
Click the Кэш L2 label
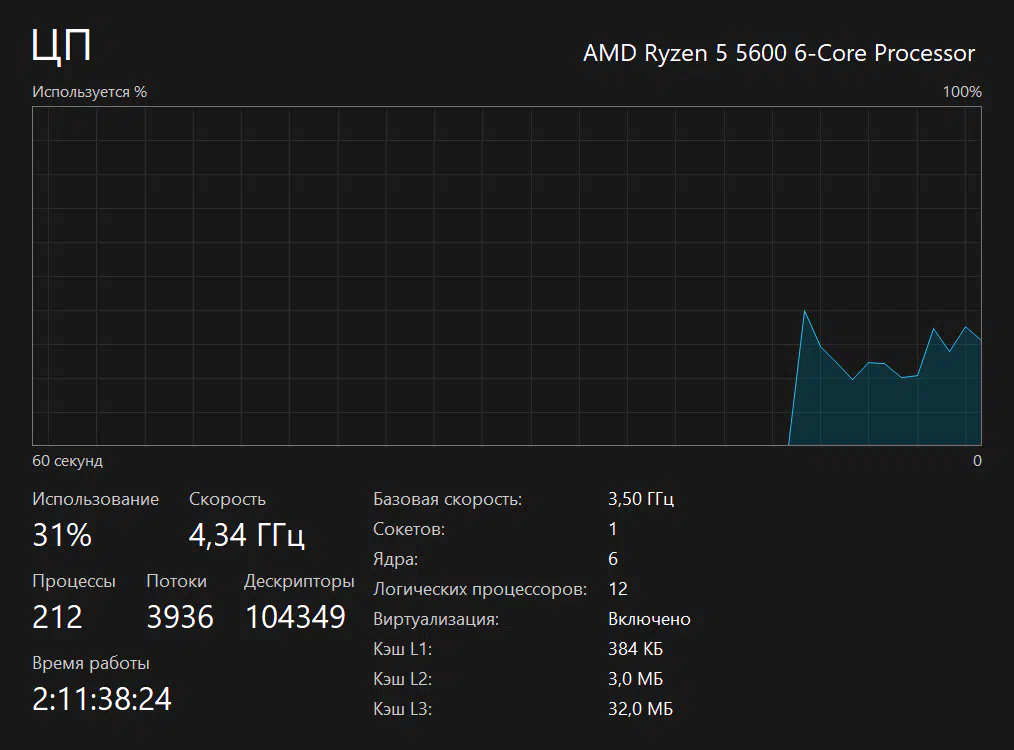click(402, 679)
